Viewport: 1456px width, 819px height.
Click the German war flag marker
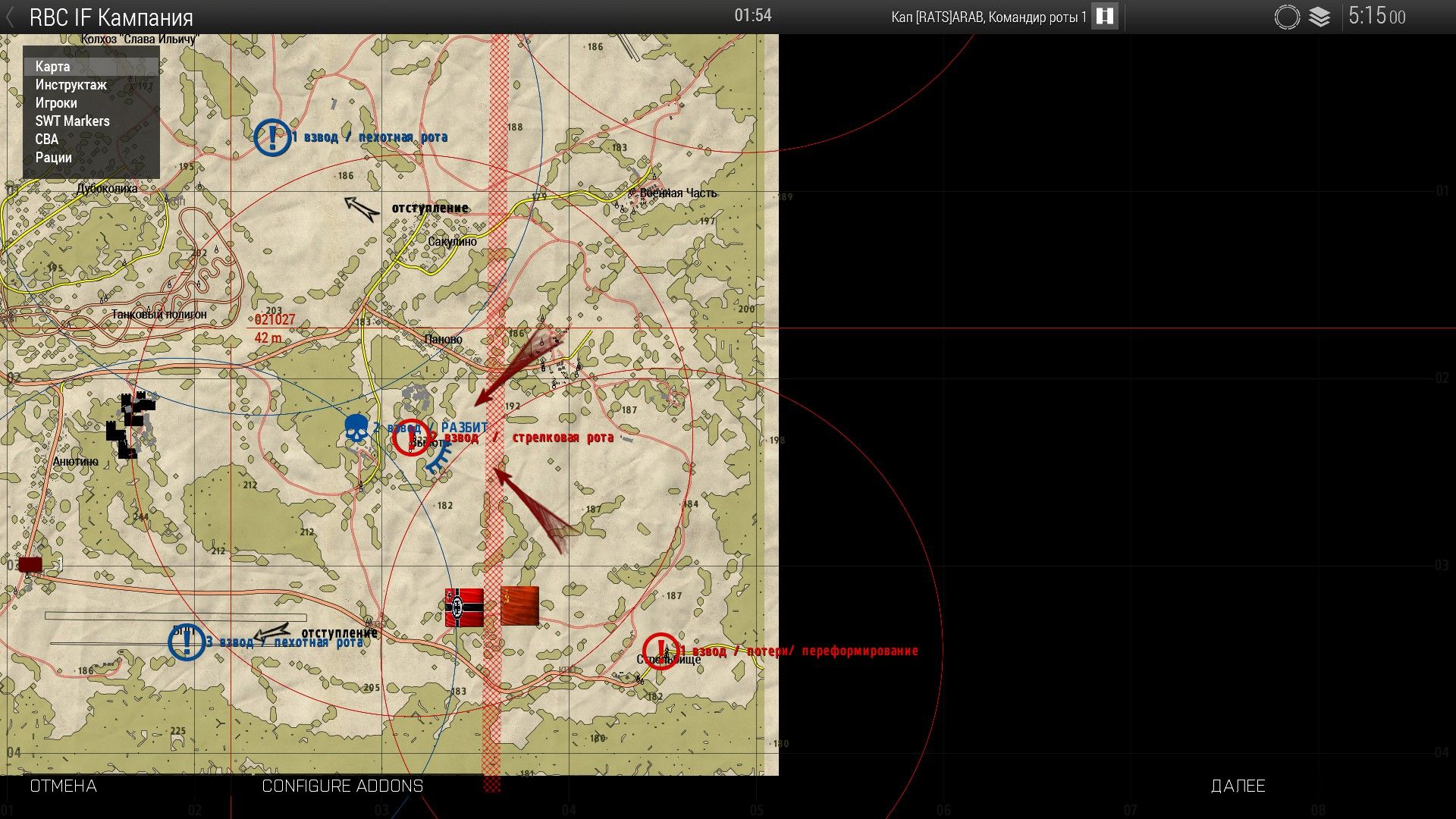pyautogui.click(x=464, y=607)
